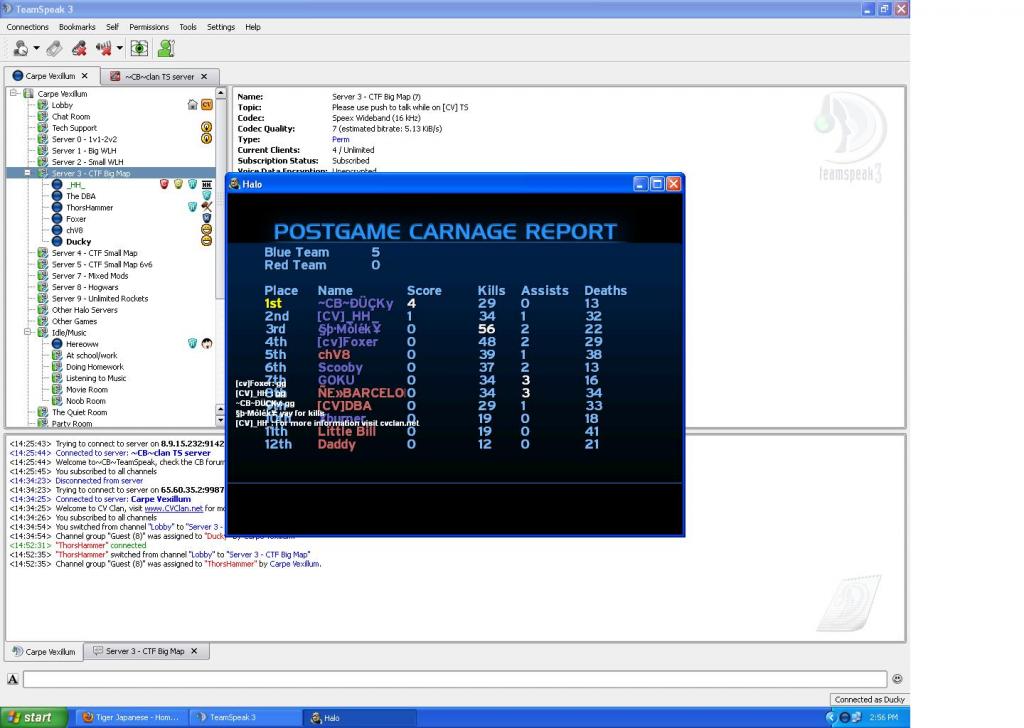
Task: Click the smiley badge next to chV8
Action: (206, 229)
